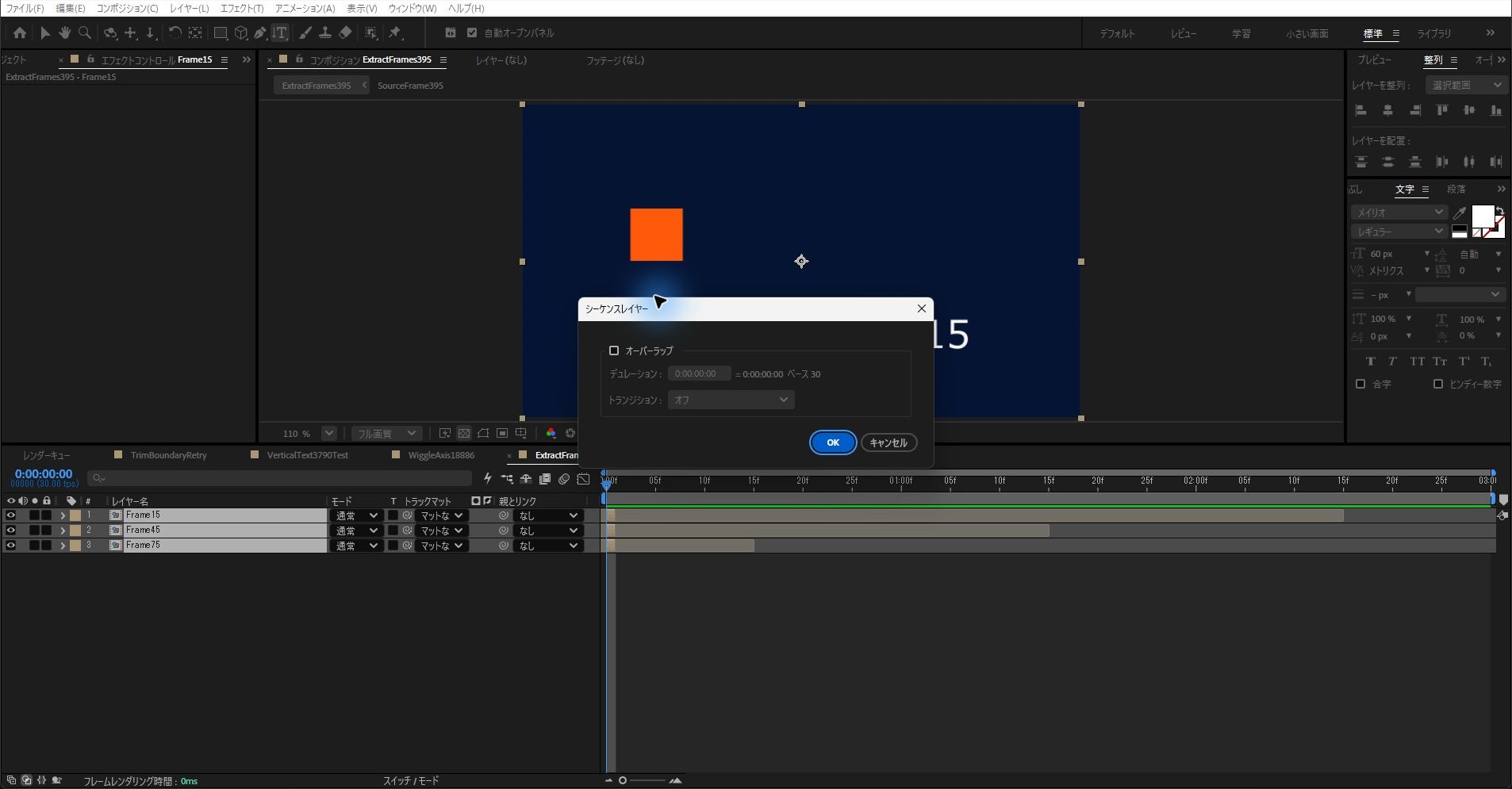Image resolution: width=1512 pixels, height=789 pixels.
Task: Click the eyedropper in Character panel
Action: pos(1459,213)
